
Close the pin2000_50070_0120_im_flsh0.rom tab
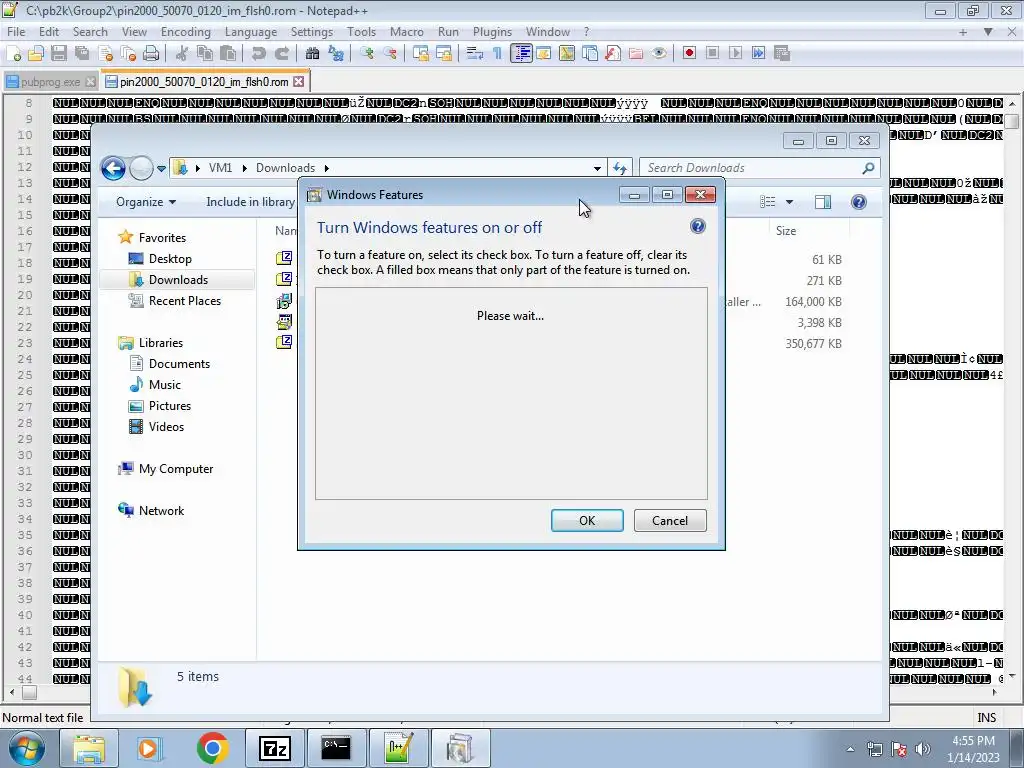(298, 82)
